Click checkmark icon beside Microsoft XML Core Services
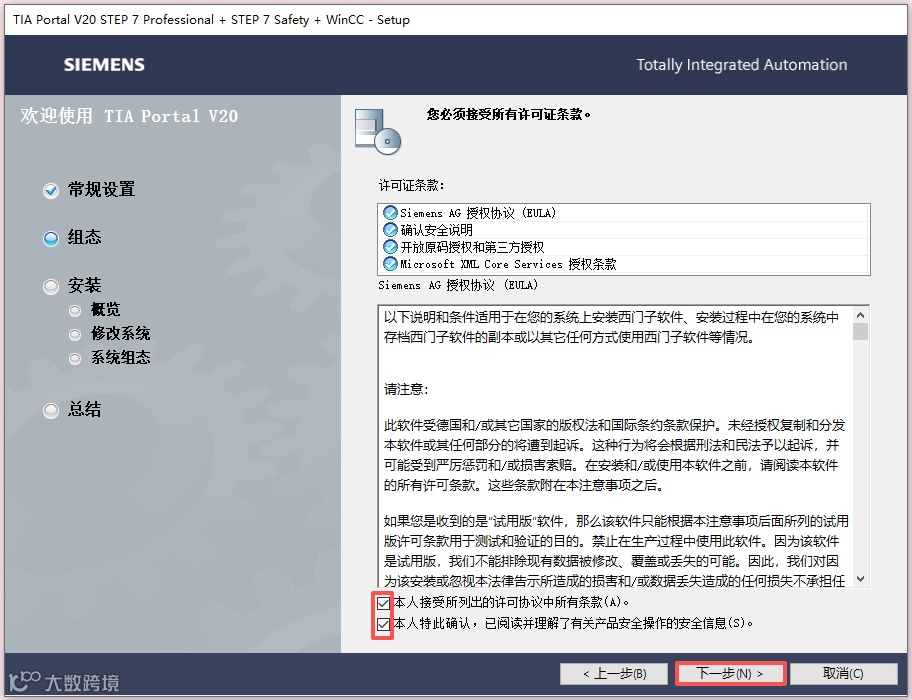Image resolution: width=912 pixels, height=700 pixels. pyautogui.click(x=390, y=264)
